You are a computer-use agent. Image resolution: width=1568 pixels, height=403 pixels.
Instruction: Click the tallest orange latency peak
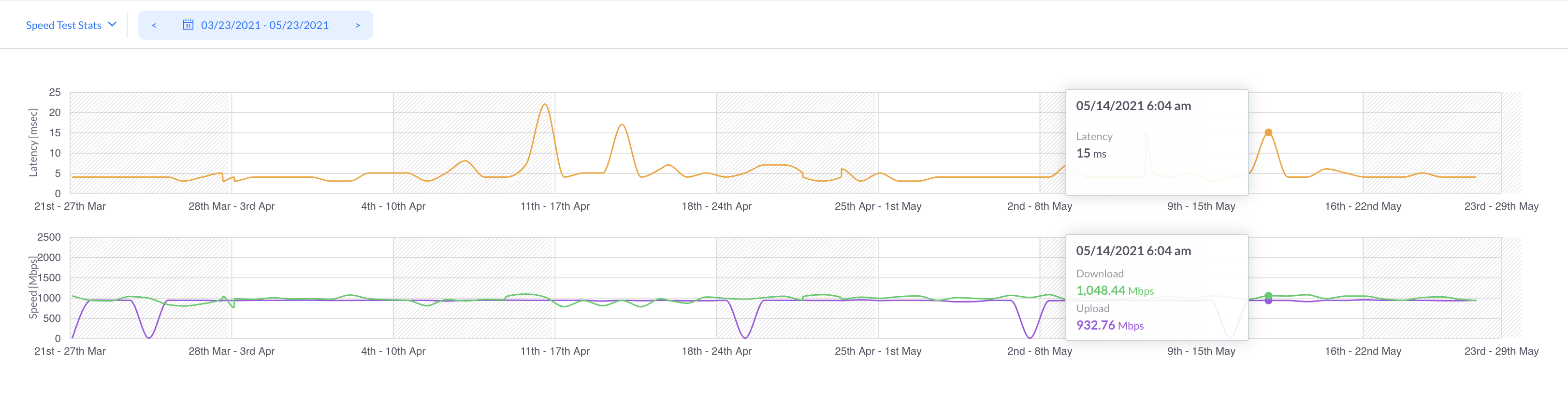545,105
